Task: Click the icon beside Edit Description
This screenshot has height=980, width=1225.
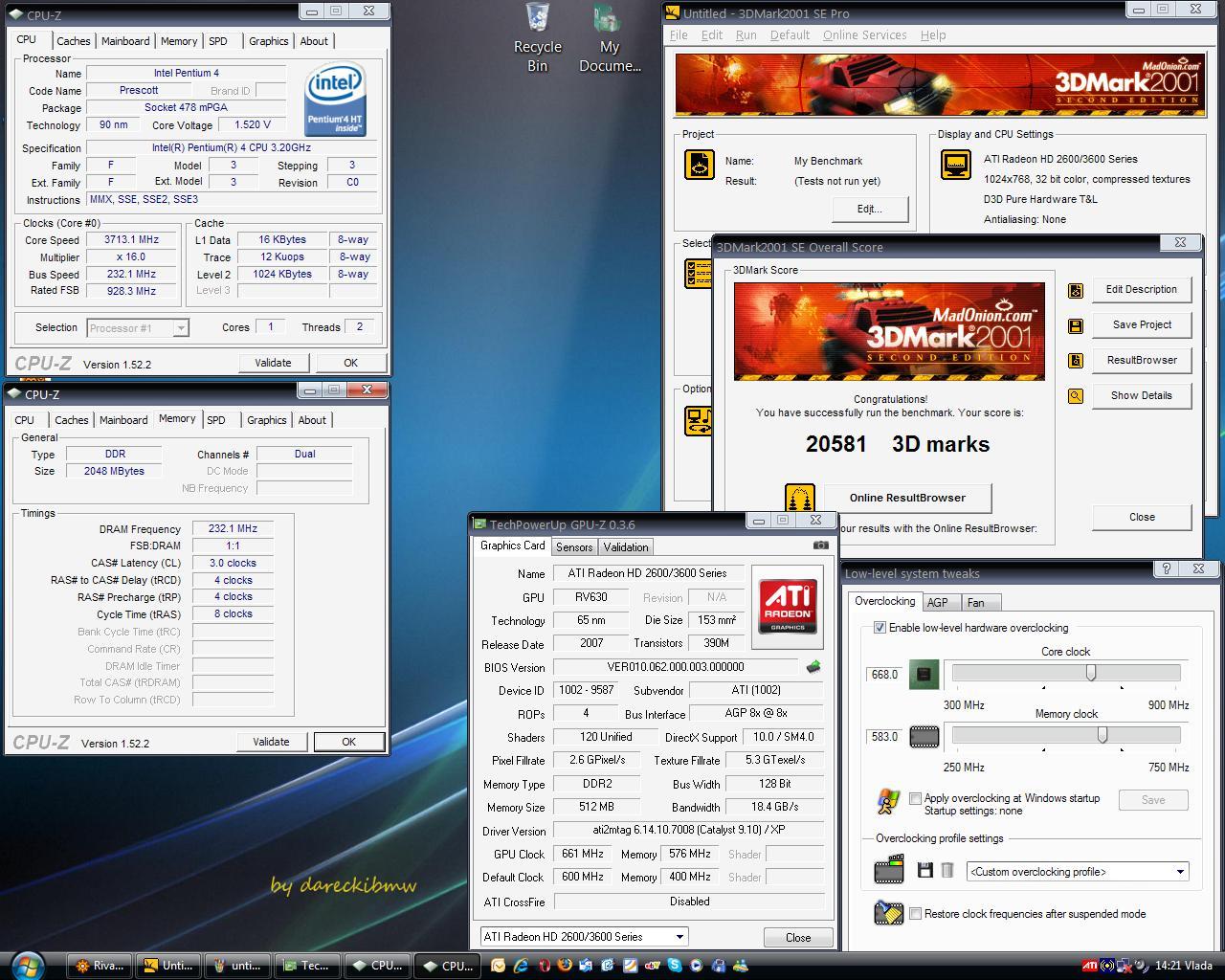Action: coord(1076,290)
